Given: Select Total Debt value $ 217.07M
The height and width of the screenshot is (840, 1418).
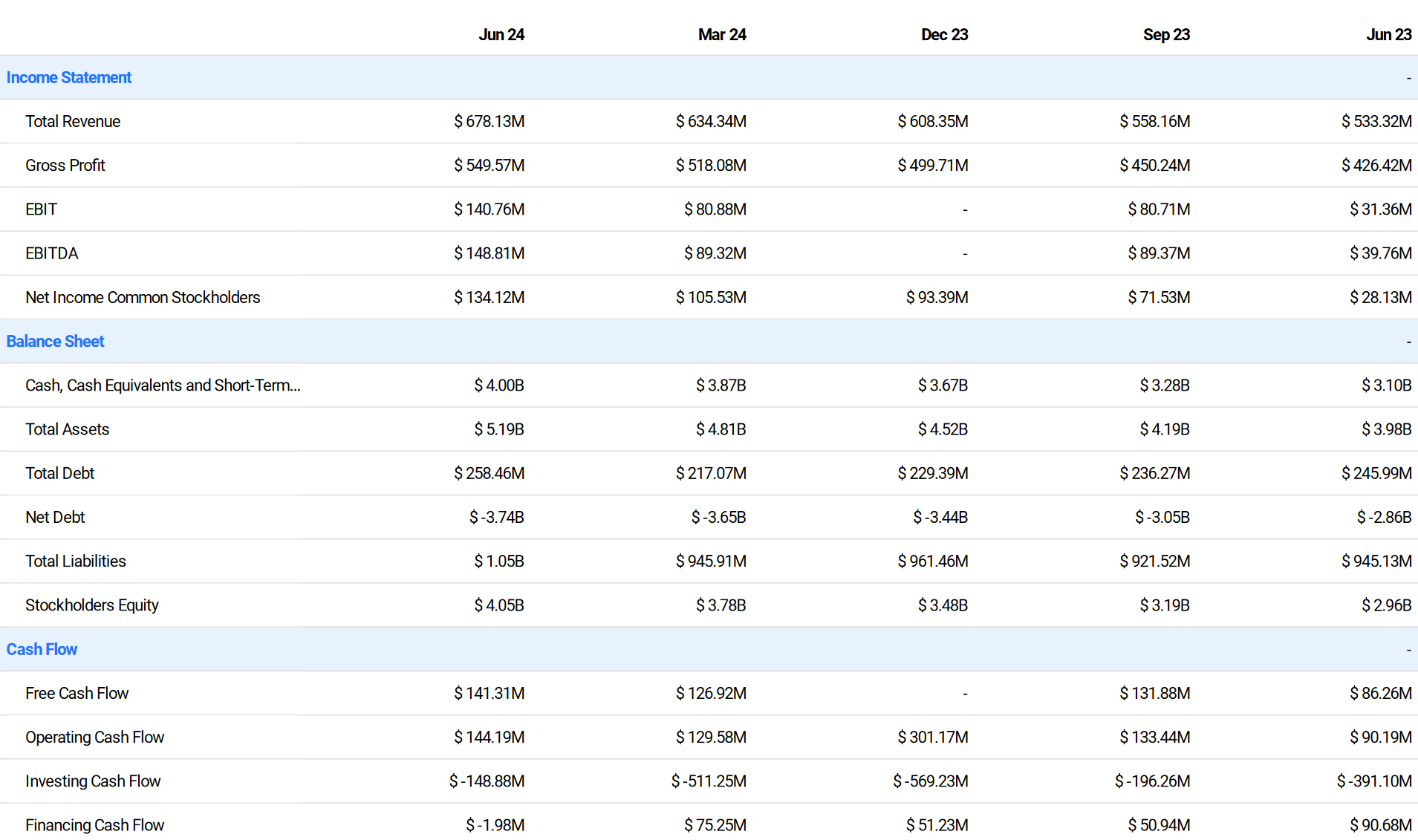Looking at the screenshot, I should (711, 473).
